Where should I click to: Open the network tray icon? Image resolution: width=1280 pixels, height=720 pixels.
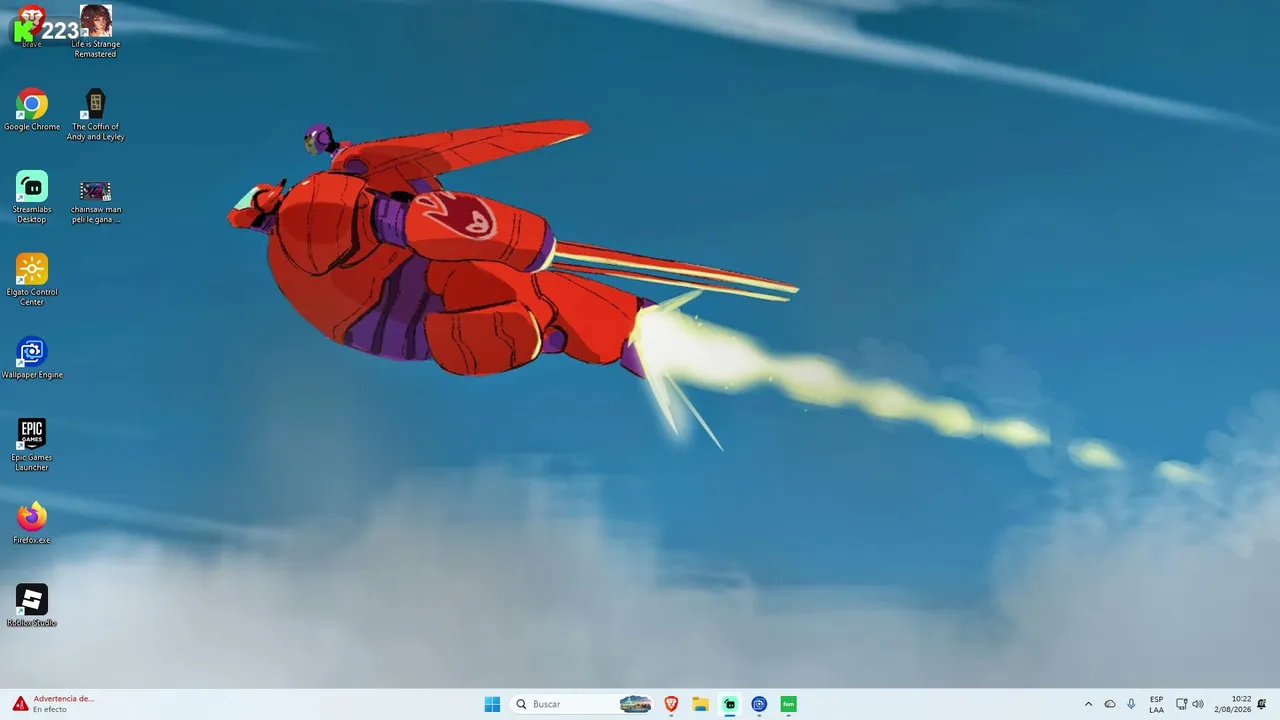[1181, 704]
